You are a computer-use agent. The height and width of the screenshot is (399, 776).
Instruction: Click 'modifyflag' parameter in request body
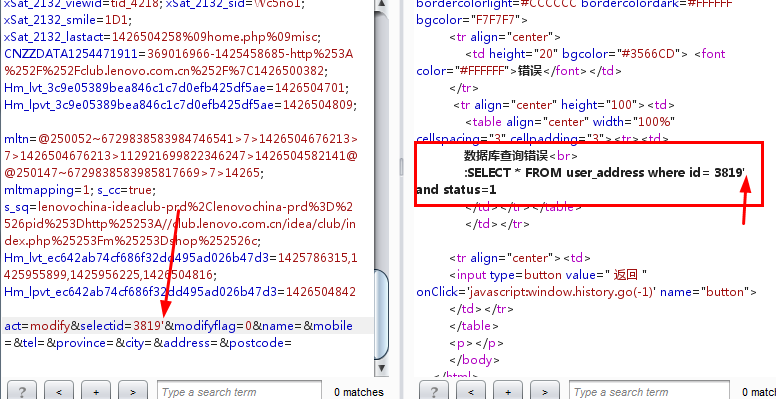(204, 326)
